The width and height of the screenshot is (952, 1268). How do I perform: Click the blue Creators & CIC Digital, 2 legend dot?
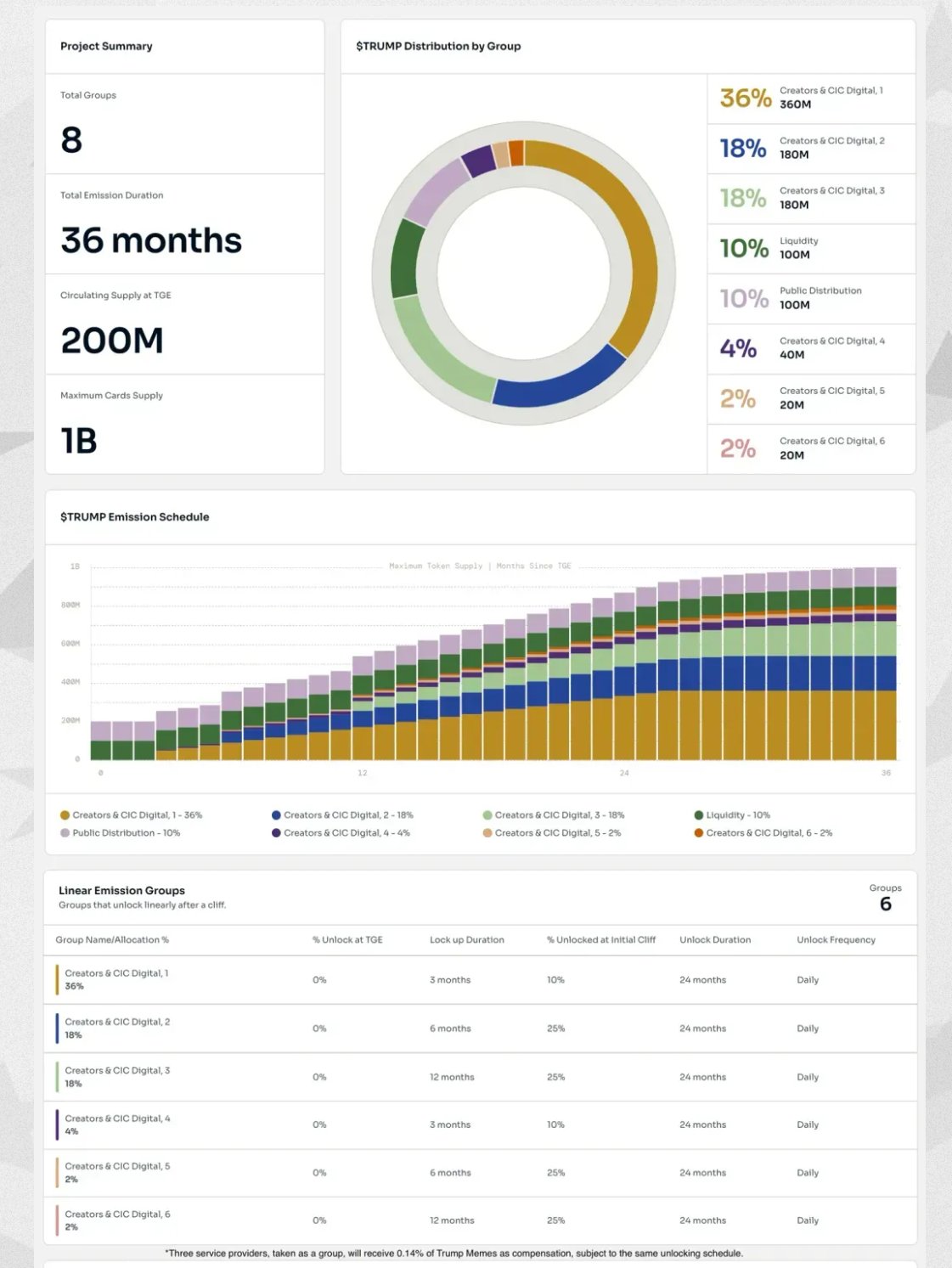(276, 815)
